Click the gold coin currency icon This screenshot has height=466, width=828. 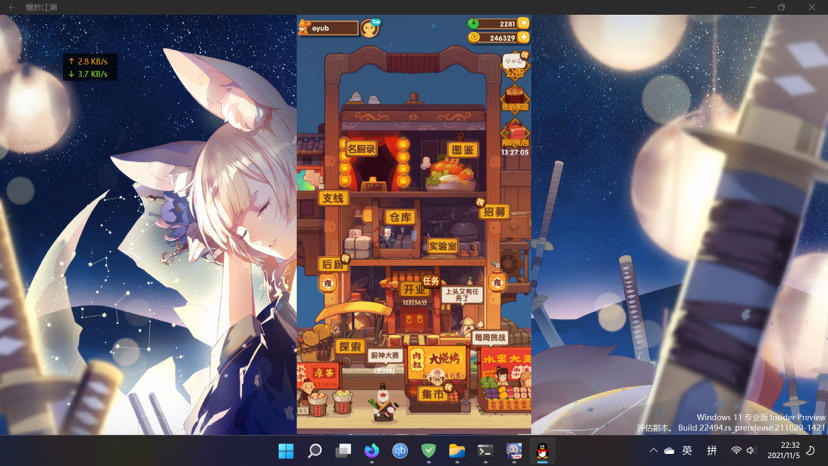tap(474, 37)
